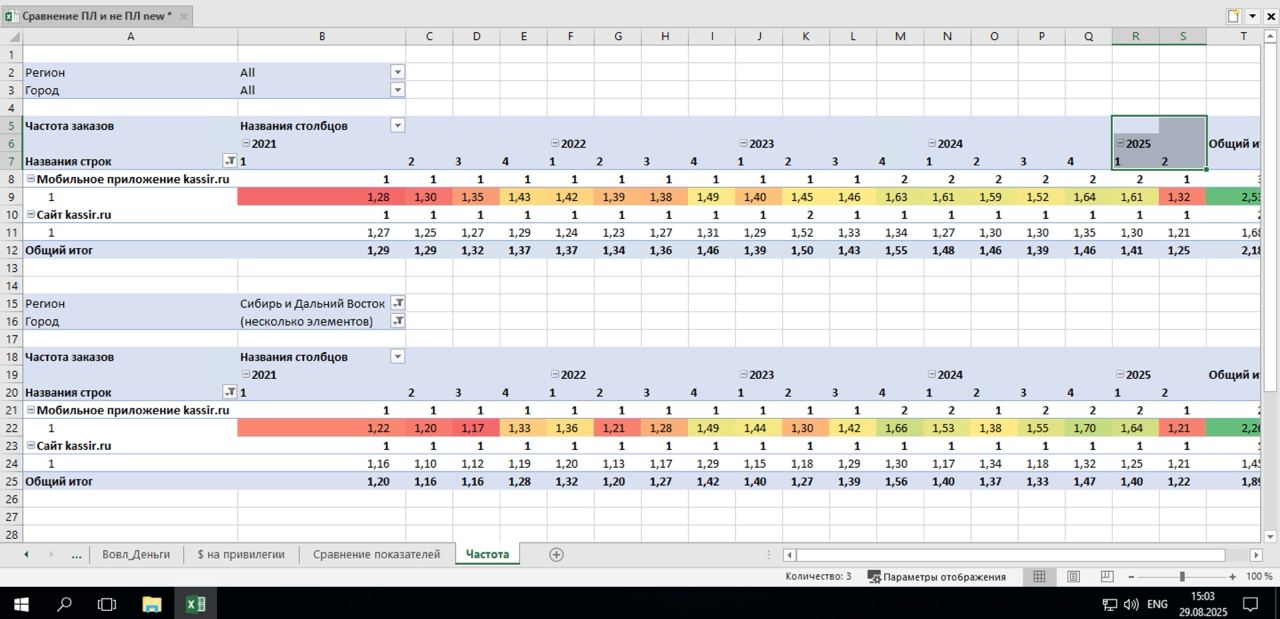Switch to Сравнение показателей sheet tab
The image size is (1280, 619).
pyautogui.click(x=376, y=554)
